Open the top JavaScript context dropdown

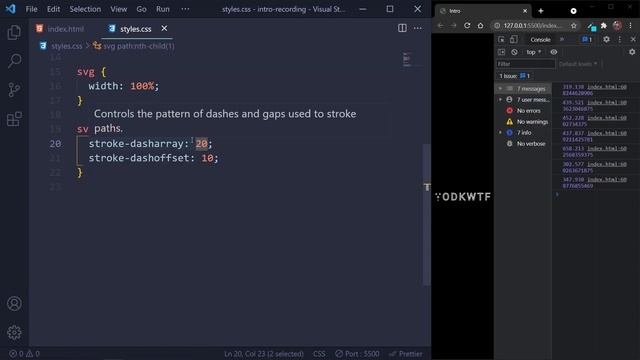point(533,52)
